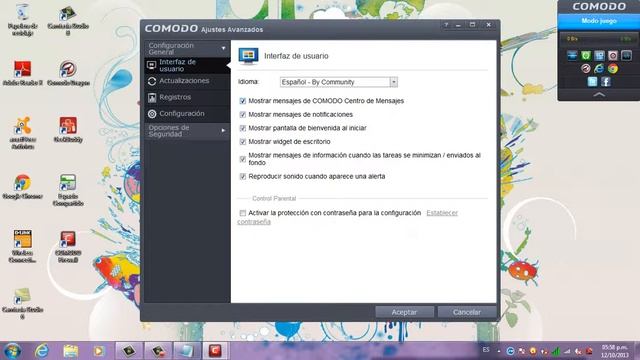Toggle Mostrar mensajes de notificaciones checkbox

coord(243,115)
